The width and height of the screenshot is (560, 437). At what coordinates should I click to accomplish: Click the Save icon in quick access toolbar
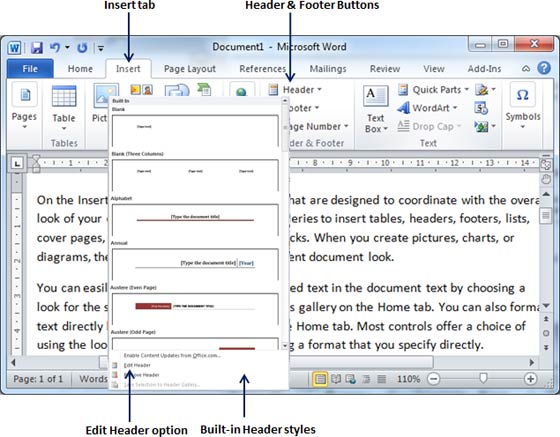(x=37, y=47)
